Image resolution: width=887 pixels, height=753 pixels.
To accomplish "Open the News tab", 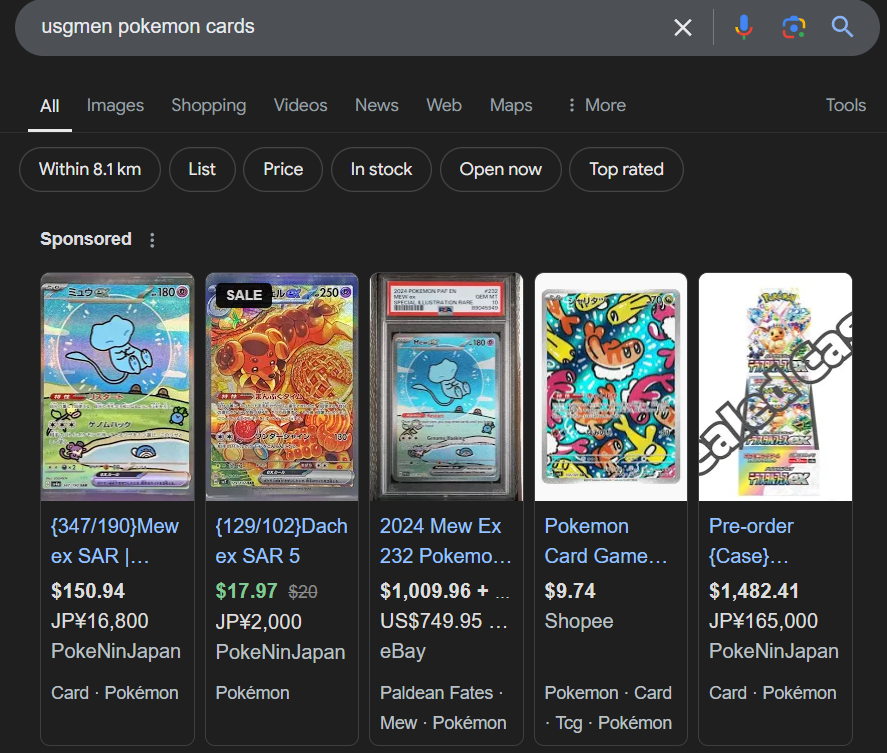I will pyautogui.click(x=377, y=105).
